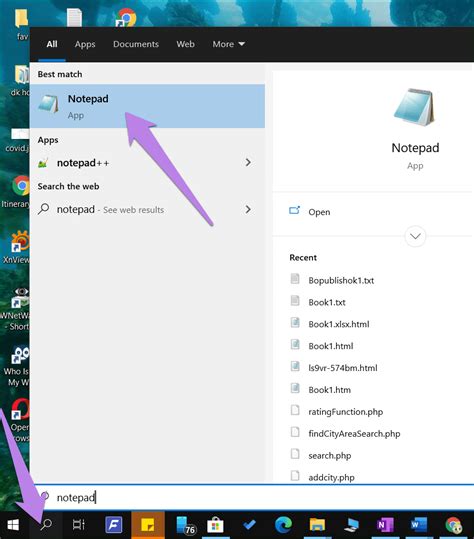The height and width of the screenshot is (539, 474).
Task: Switch to the Apps search tab
Action: coord(85,44)
